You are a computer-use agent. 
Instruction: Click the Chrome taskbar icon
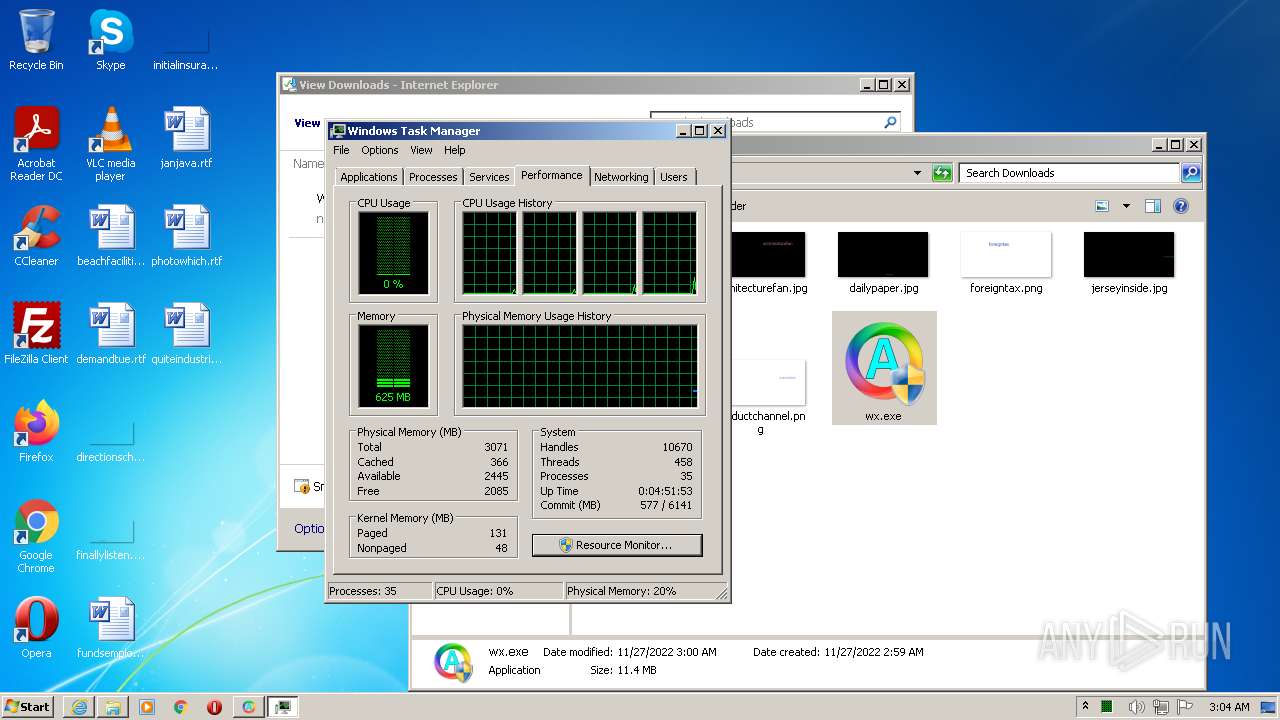(181, 707)
